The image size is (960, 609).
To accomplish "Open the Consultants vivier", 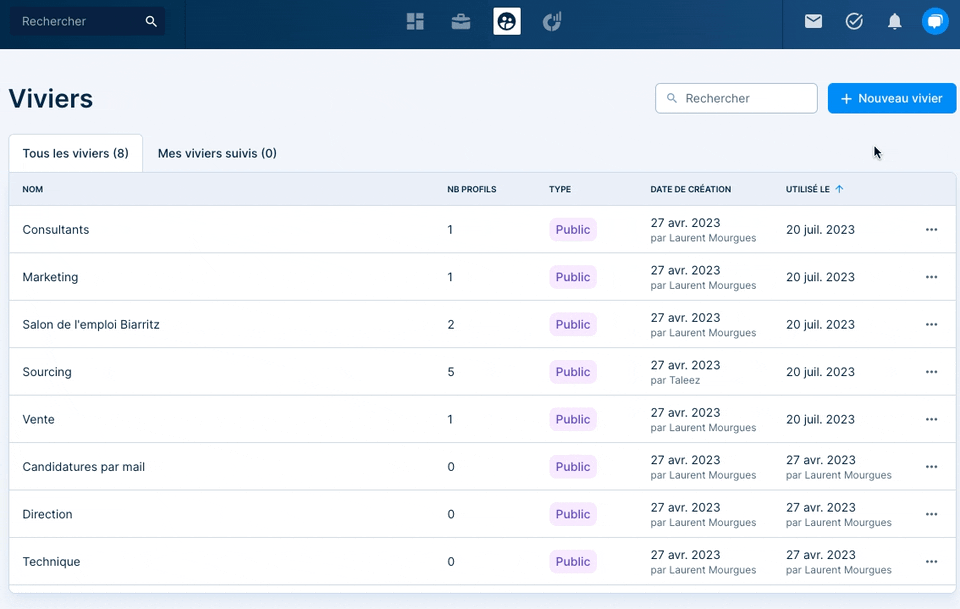I will click(56, 230).
